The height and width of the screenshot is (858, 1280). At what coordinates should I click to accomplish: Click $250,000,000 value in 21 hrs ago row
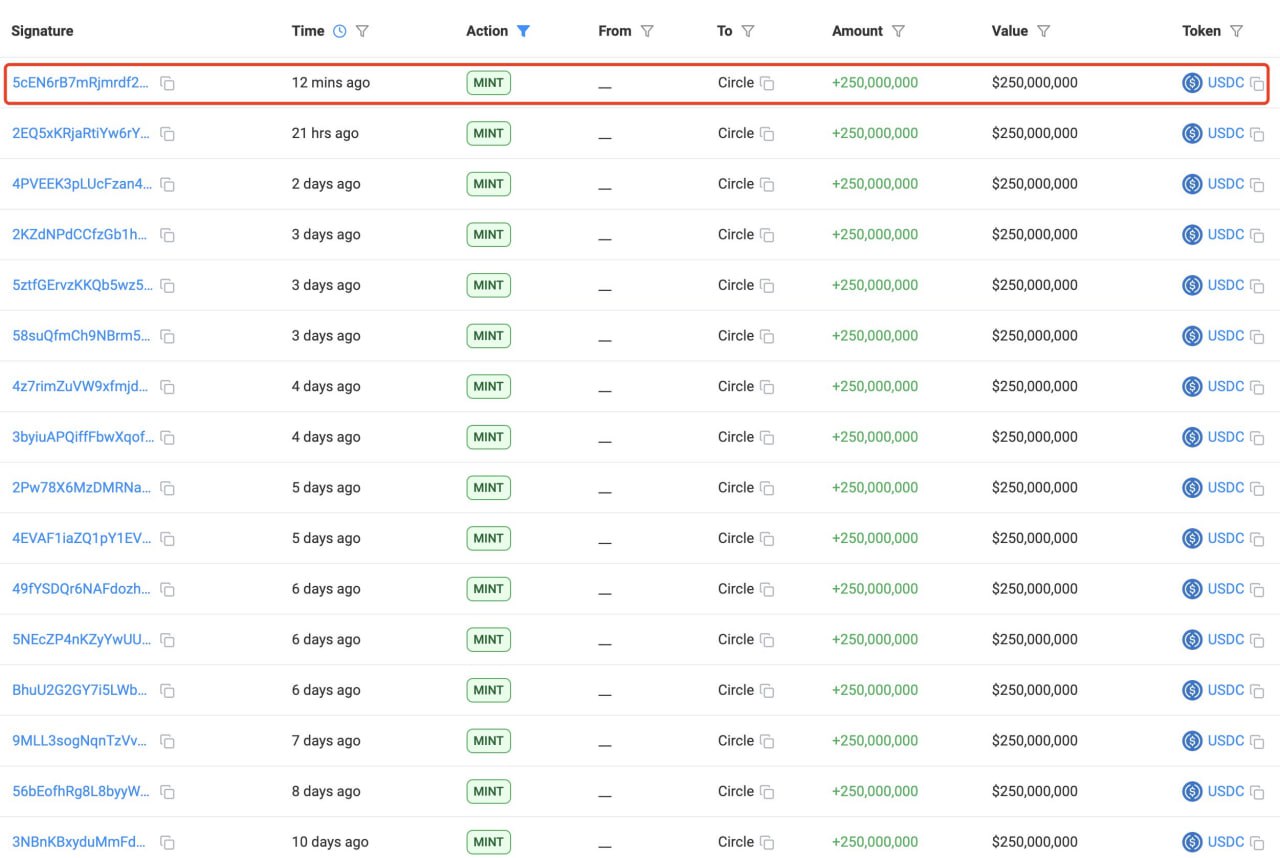coord(1035,133)
